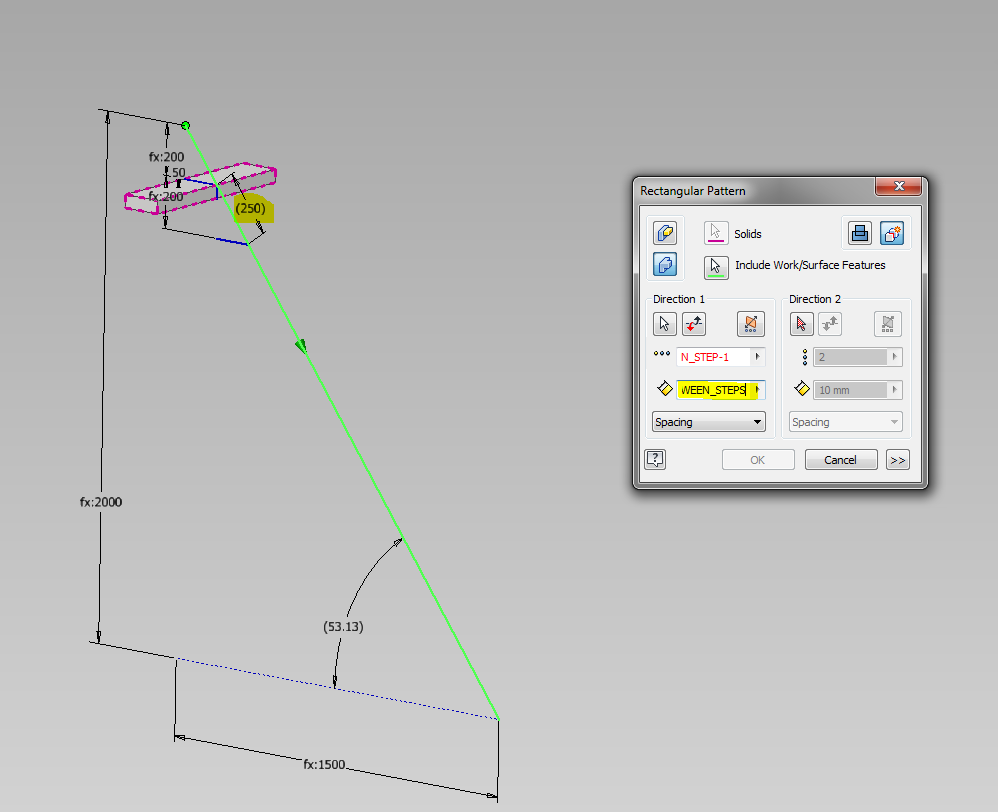Activate Direction 2 selection arrow

point(800,324)
